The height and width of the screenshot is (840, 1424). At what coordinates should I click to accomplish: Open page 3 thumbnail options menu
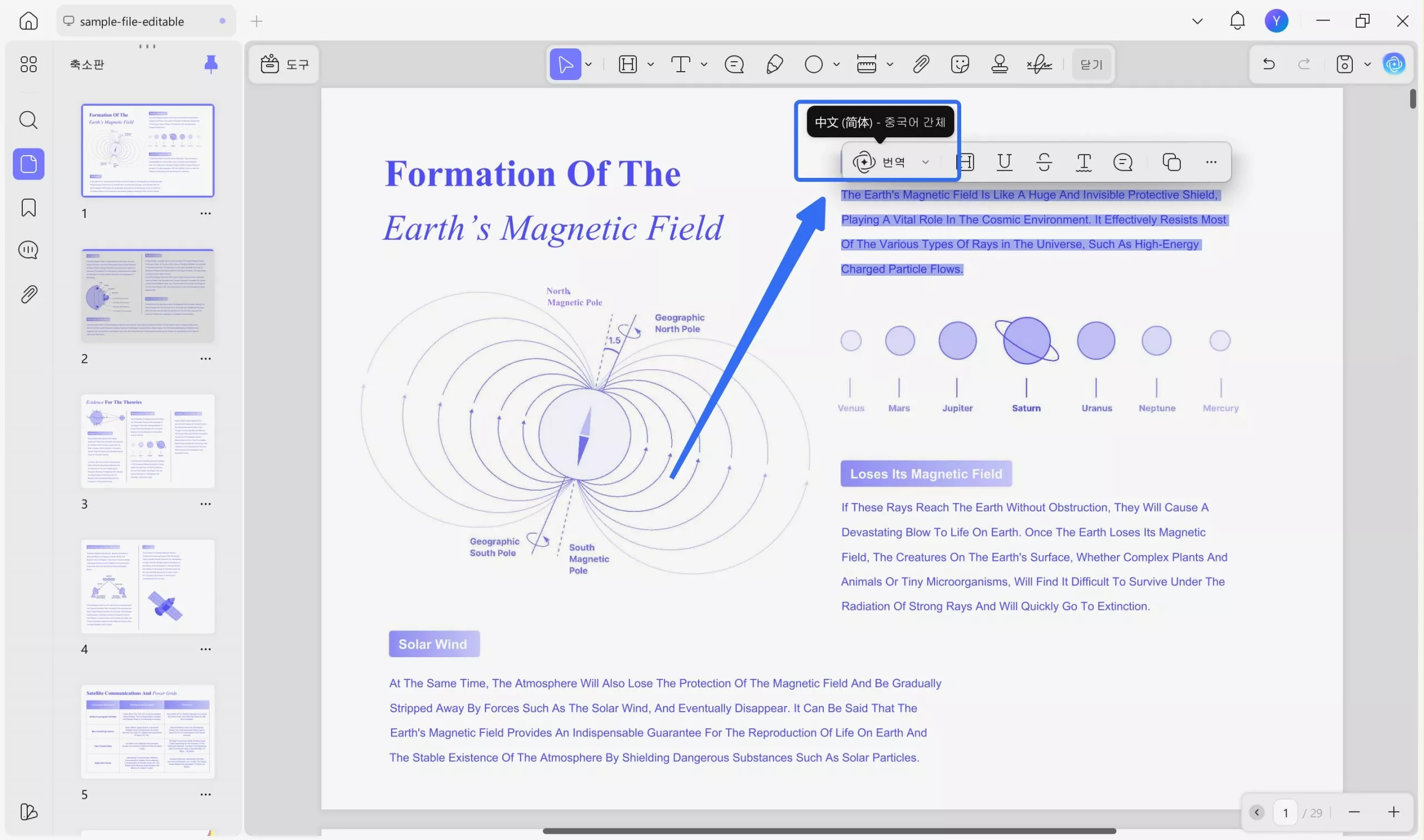click(205, 504)
